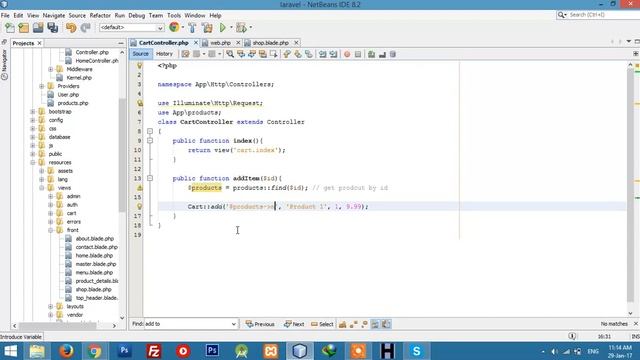This screenshot has width=640, height=360.
Task: Open the File menu
Action: (x=5, y=16)
